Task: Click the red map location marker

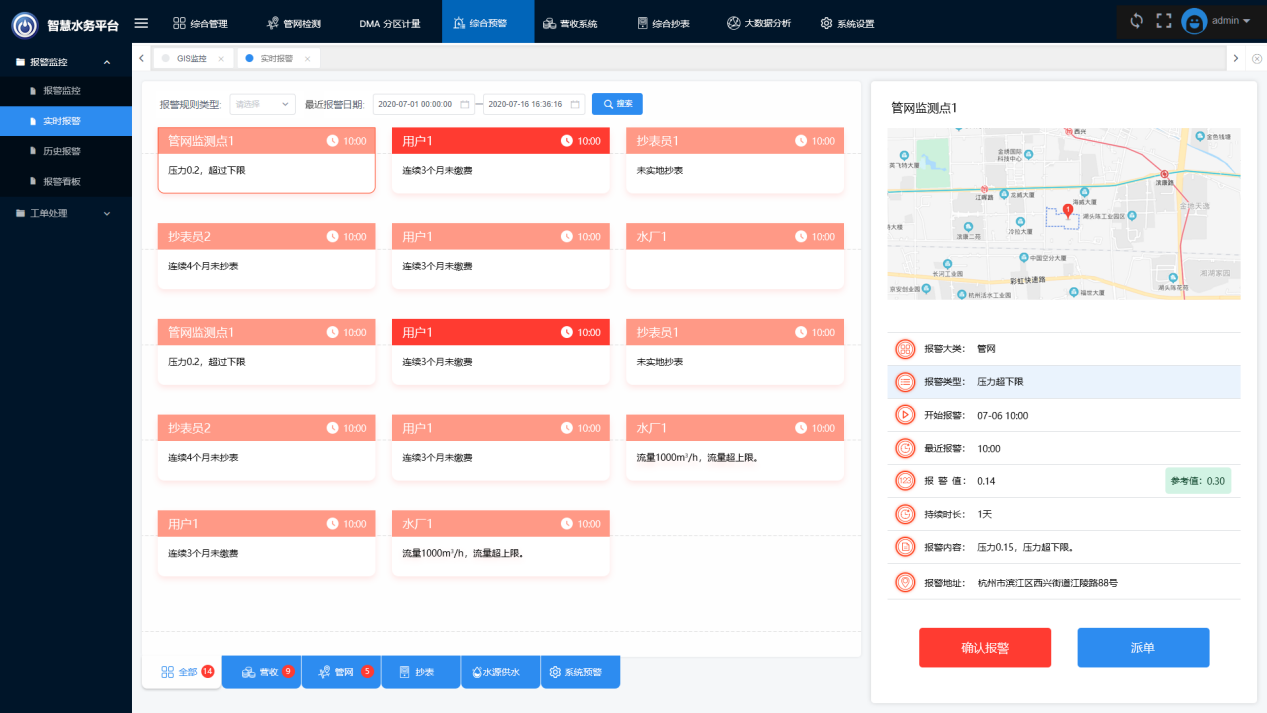Action: pos(1067,210)
